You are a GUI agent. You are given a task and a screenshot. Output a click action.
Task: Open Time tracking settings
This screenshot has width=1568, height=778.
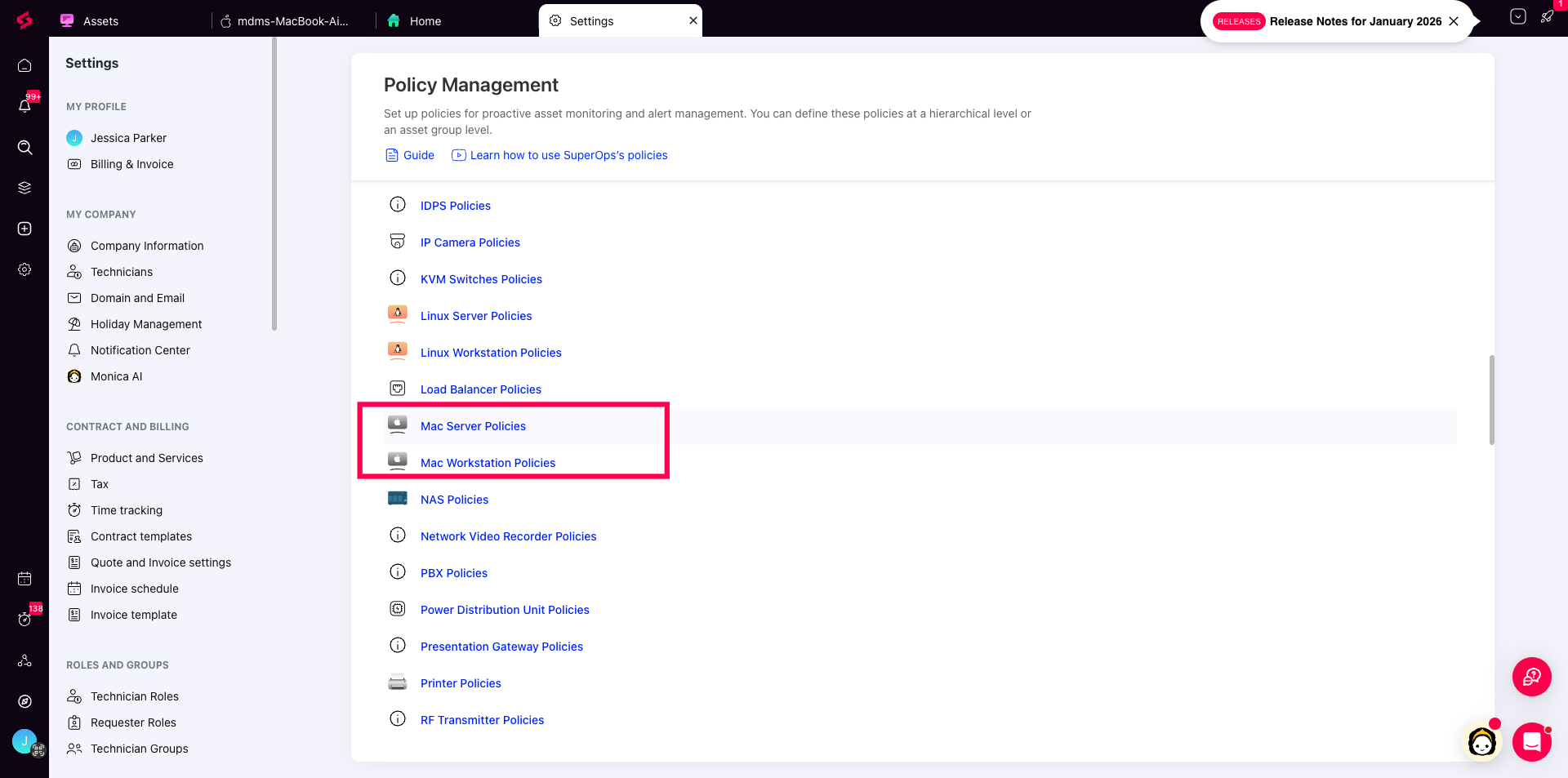(x=127, y=510)
